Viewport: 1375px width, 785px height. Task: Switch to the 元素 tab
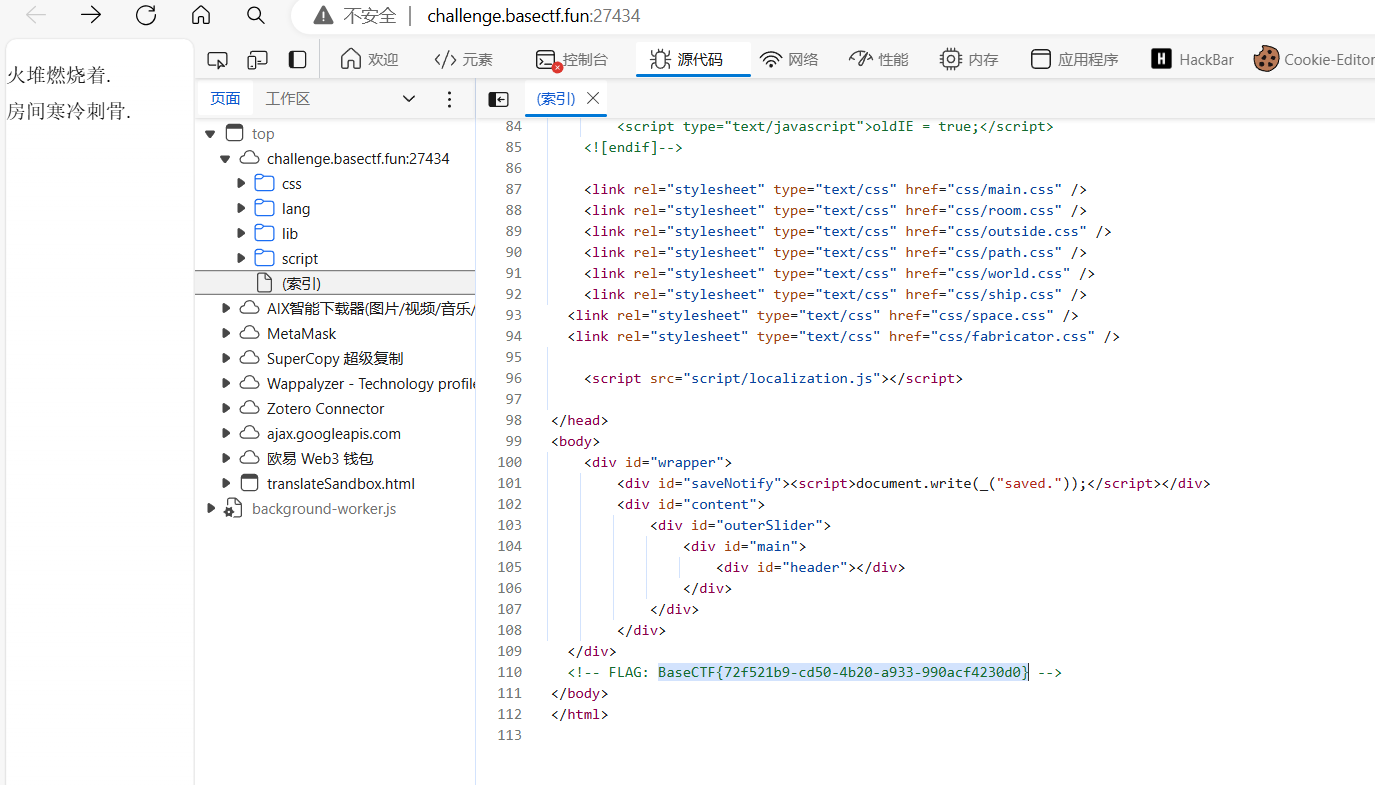[x=463, y=59]
